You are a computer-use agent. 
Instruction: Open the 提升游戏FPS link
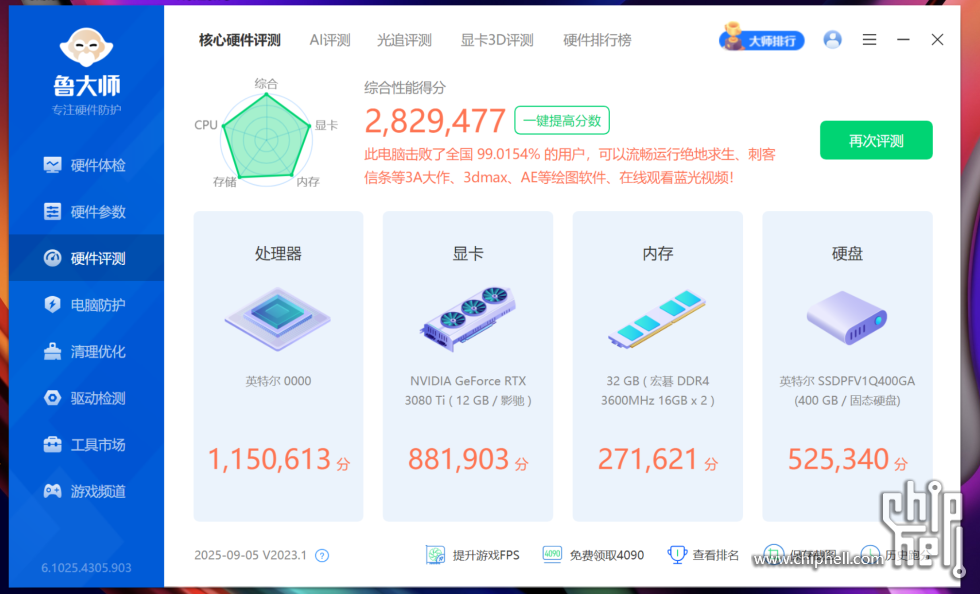click(x=486, y=555)
